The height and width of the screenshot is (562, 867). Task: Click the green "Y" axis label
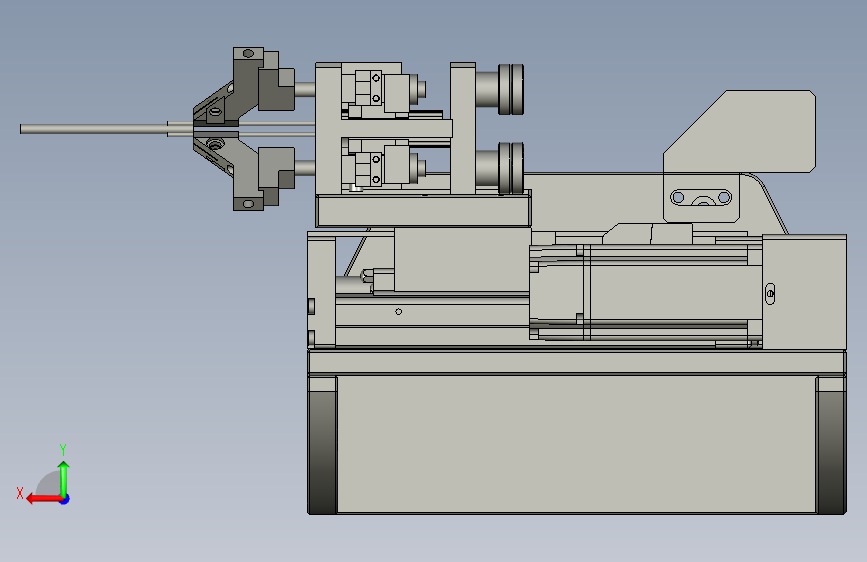coord(63,449)
